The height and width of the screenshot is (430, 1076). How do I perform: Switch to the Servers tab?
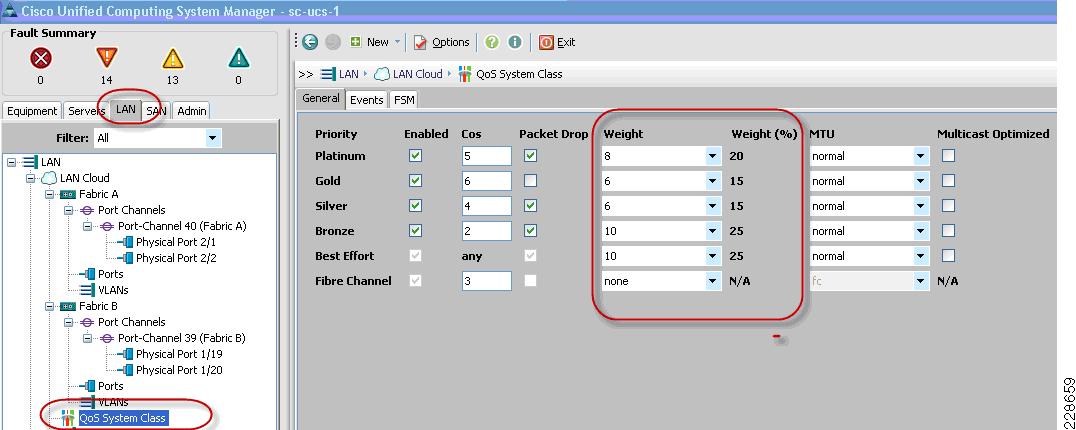tap(86, 110)
